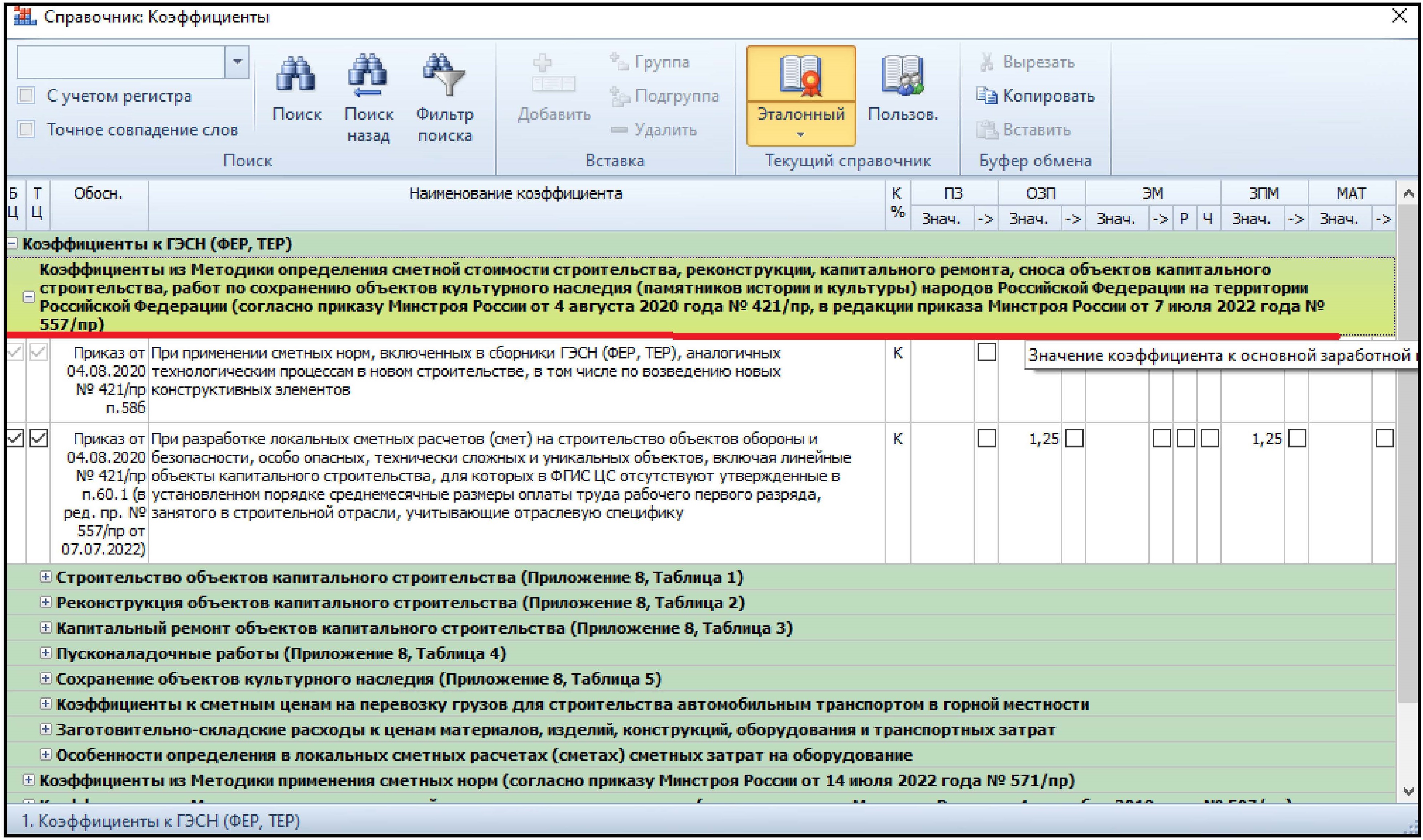Enable the С учетом регистра checkbox
Image resolution: width=1423 pixels, height=840 pixels.
(x=27, y=96)
